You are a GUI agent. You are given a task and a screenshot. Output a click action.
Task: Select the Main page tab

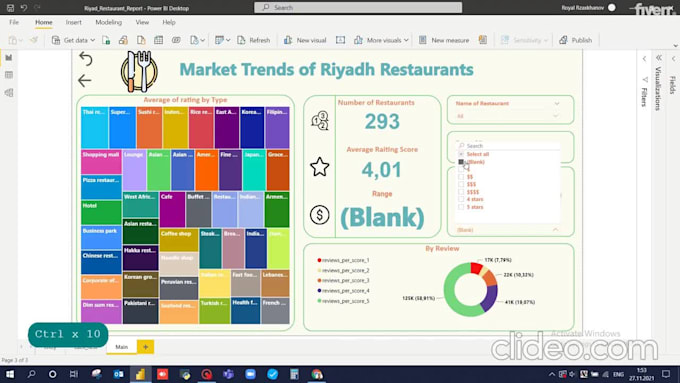coord(121,347)
